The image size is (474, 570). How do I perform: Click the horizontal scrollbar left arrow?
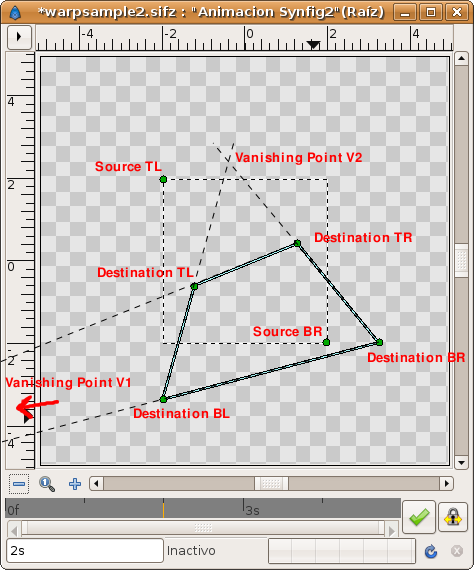[x=96, y=483]
